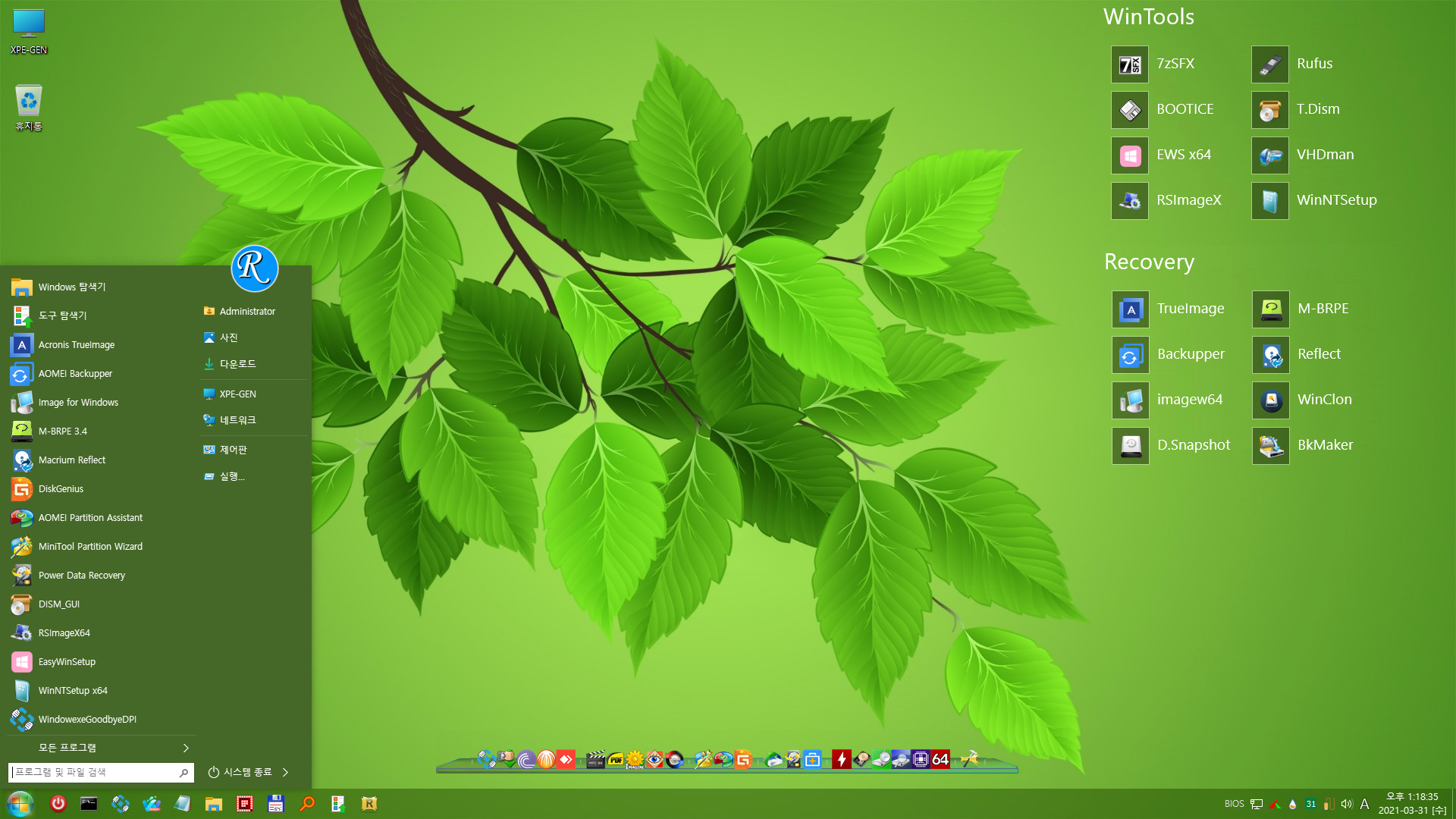Click the red AnyDesk dock icon
Screen dimensions: 1456x819
566,759
